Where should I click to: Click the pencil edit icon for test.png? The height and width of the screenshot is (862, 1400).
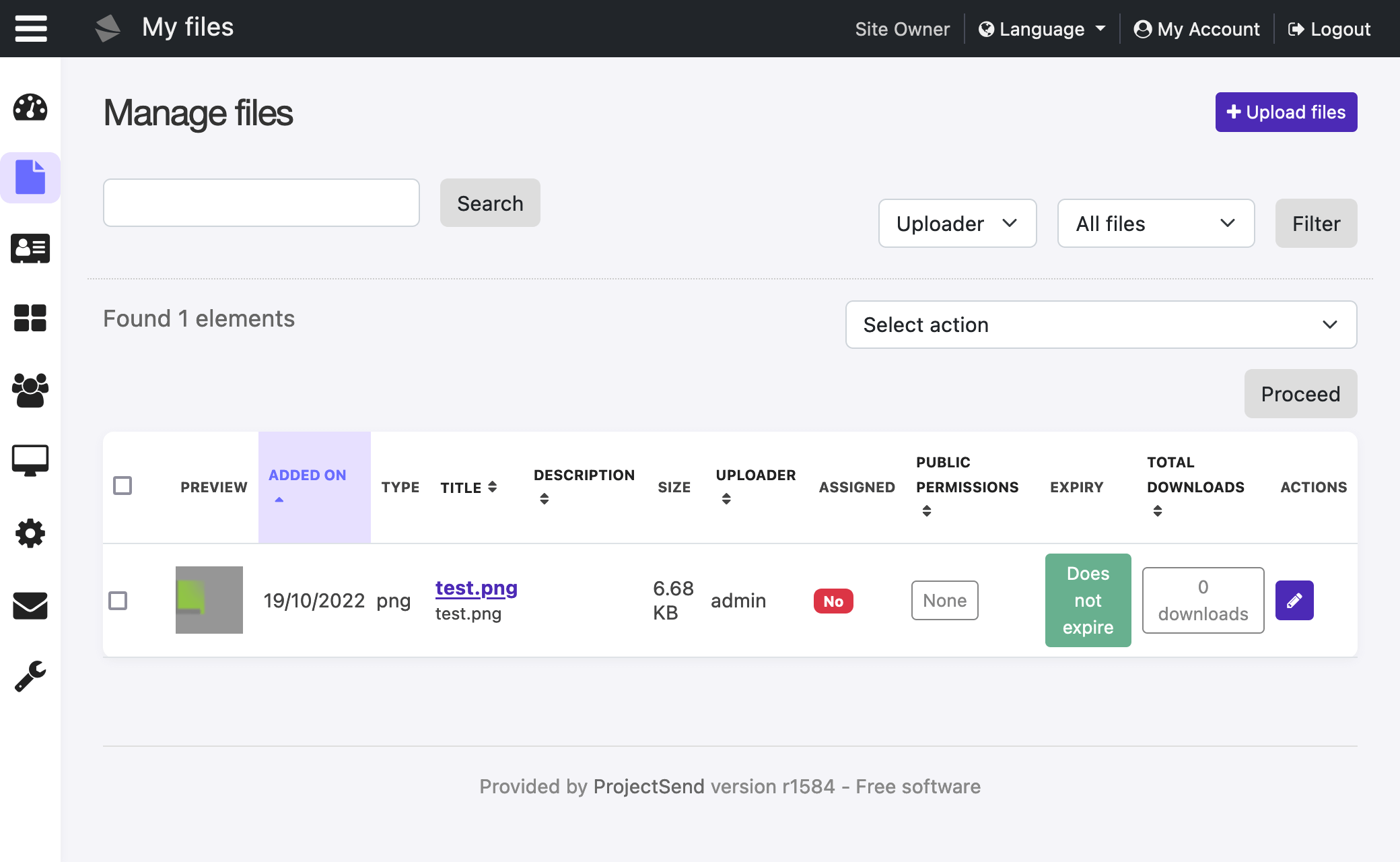click(1294, 600)
